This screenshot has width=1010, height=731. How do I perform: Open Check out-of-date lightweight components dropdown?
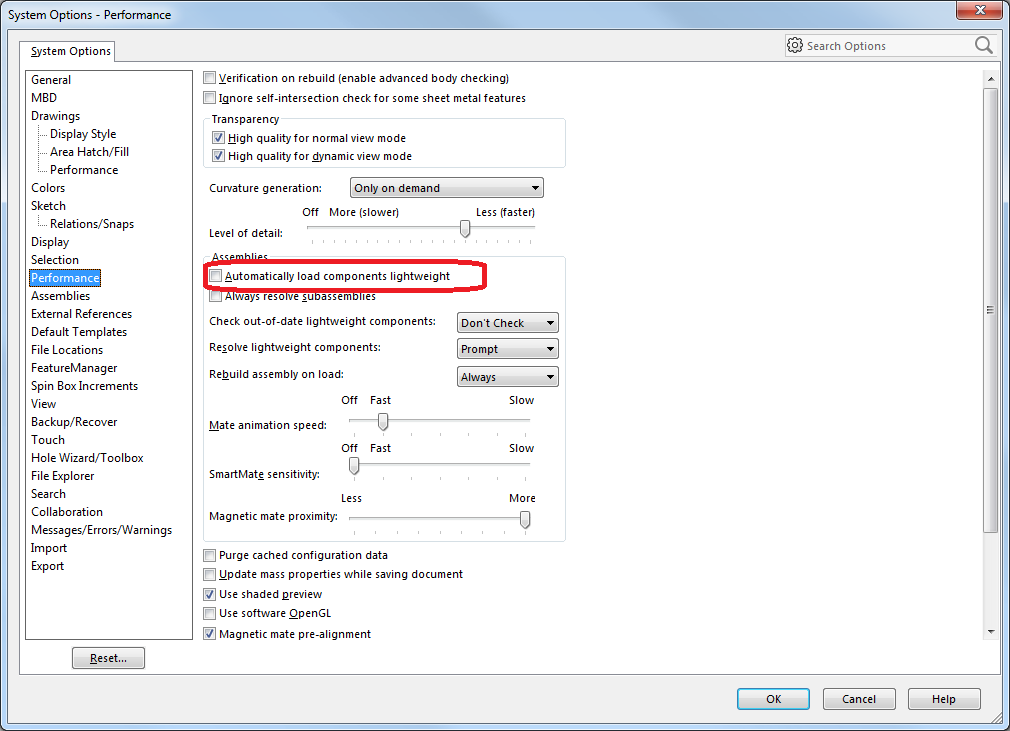point(507,323)
